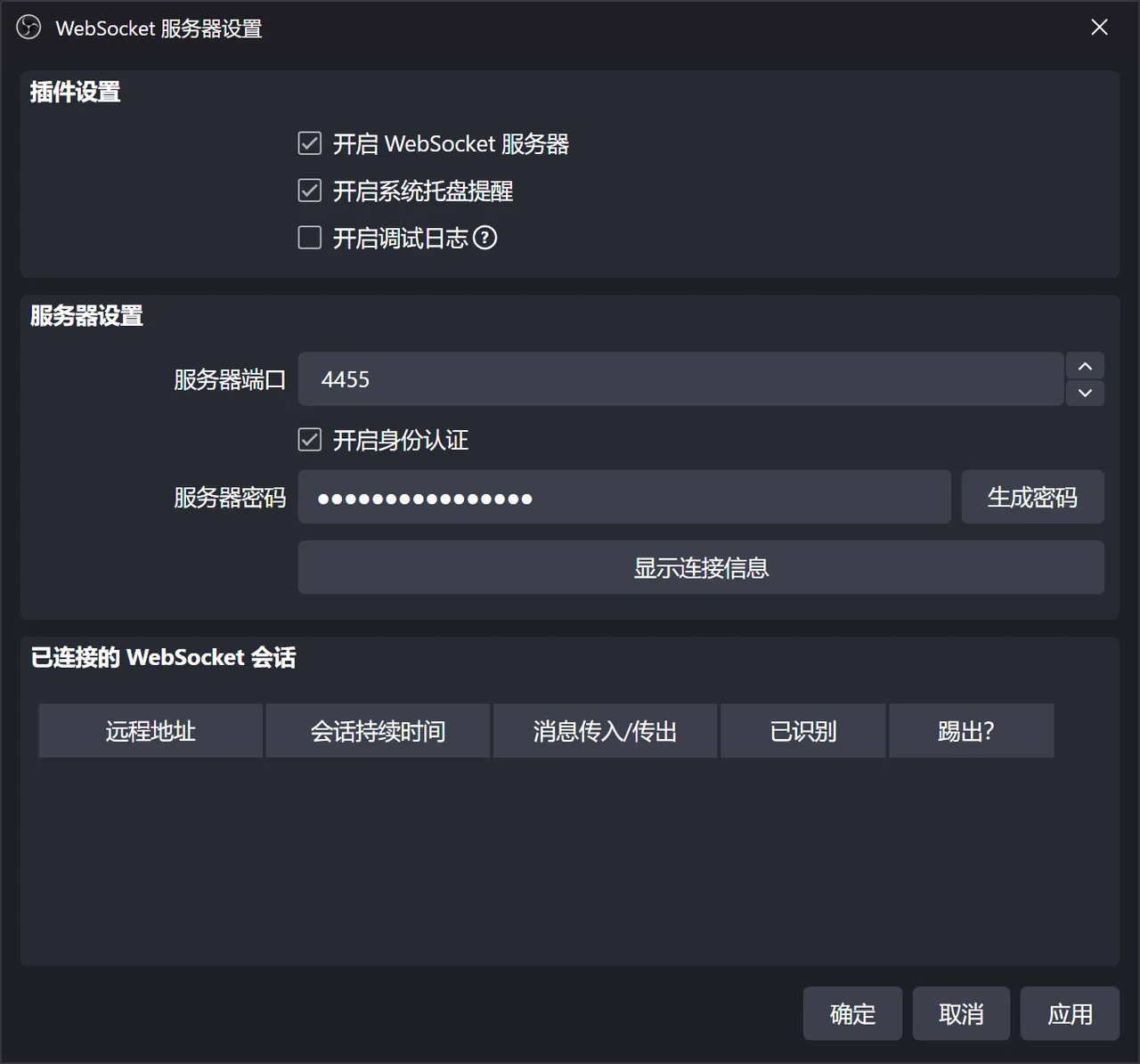Screen dimensions: 1140x1064
Task: Click the 服务器设置 section heading
Action: (x=86, y=315)
